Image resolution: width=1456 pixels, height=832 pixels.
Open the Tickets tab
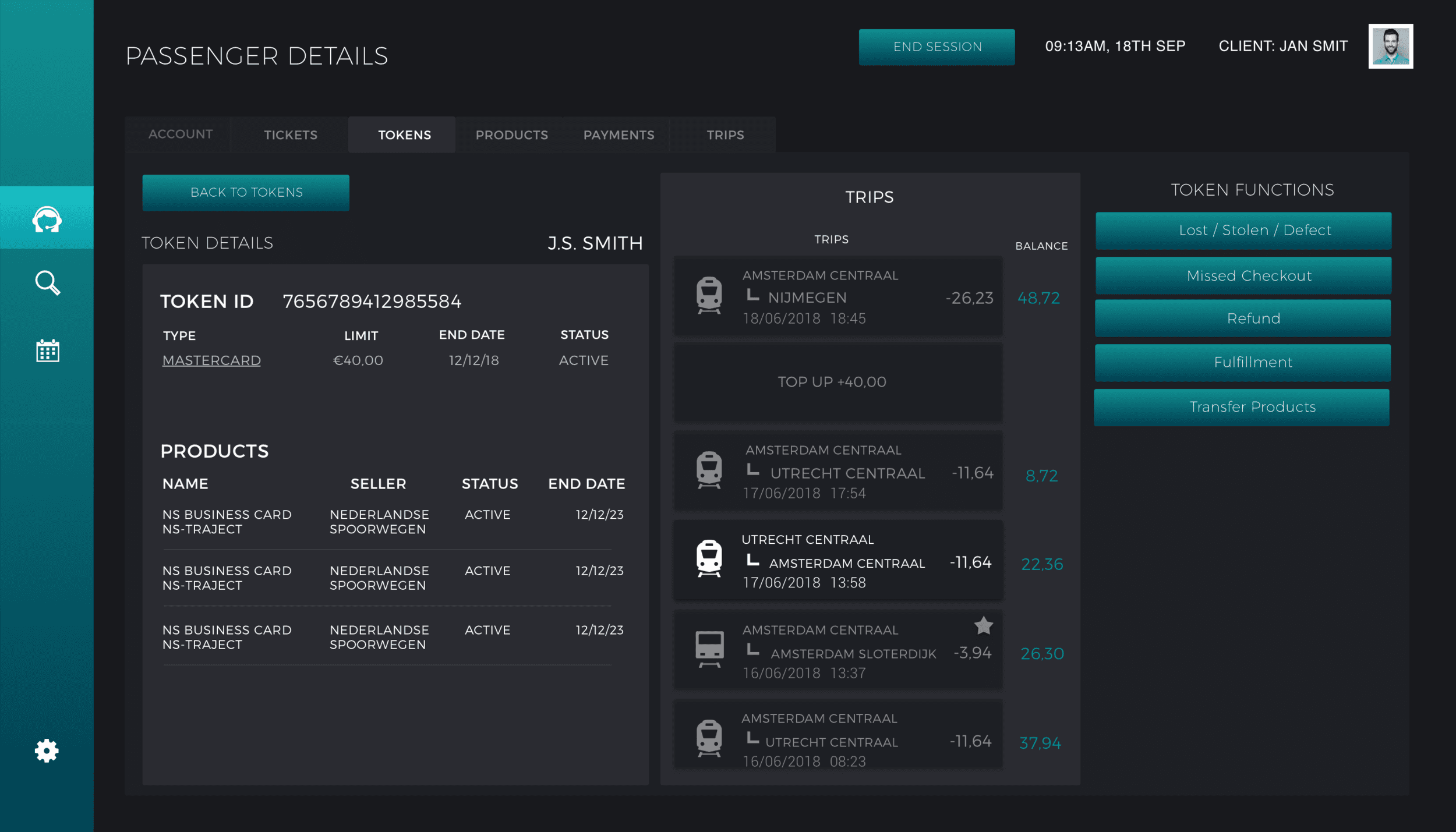click(291, 135)
